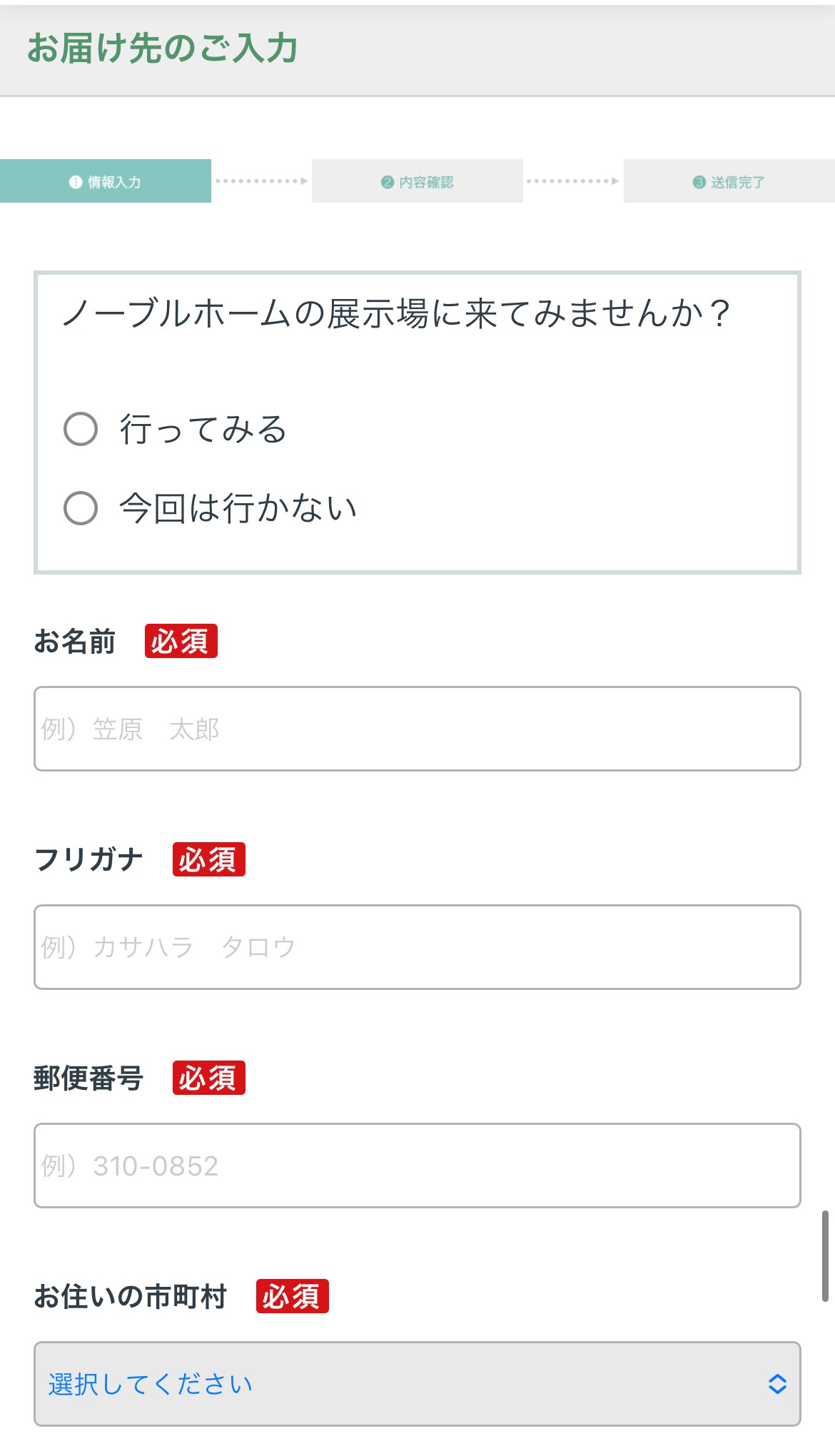Click the dropdown up-down chevron arrows
The image size is (835, 1456).
777,1384
